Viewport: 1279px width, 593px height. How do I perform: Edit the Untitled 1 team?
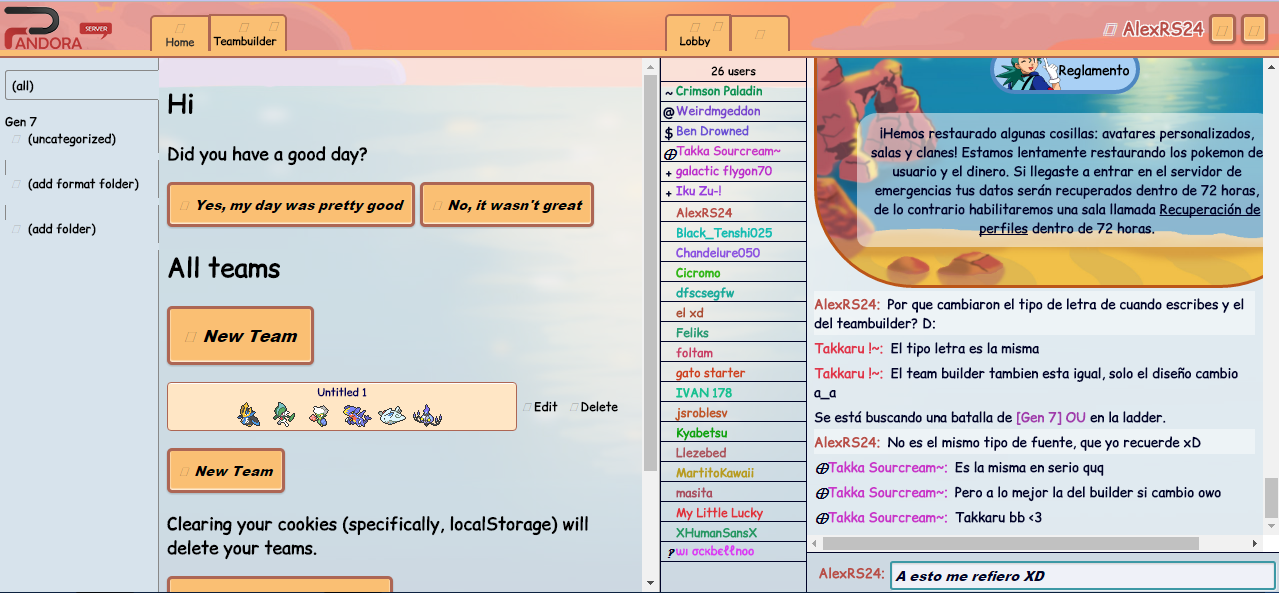(x=540, y=407)
